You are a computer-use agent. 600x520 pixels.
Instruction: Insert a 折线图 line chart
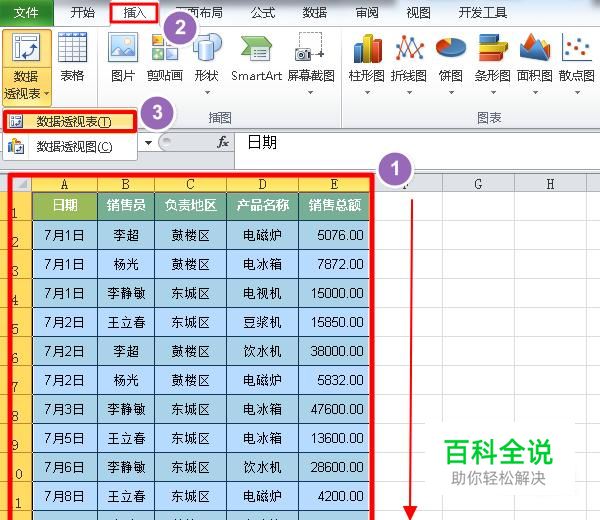409,48
